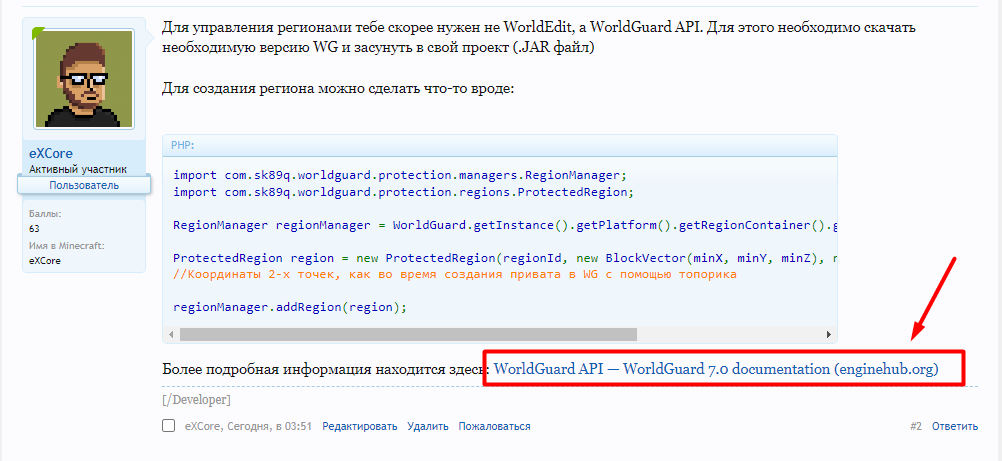
Task: Click the Для управления регионами paragraph
Action: tap(539, 37)
